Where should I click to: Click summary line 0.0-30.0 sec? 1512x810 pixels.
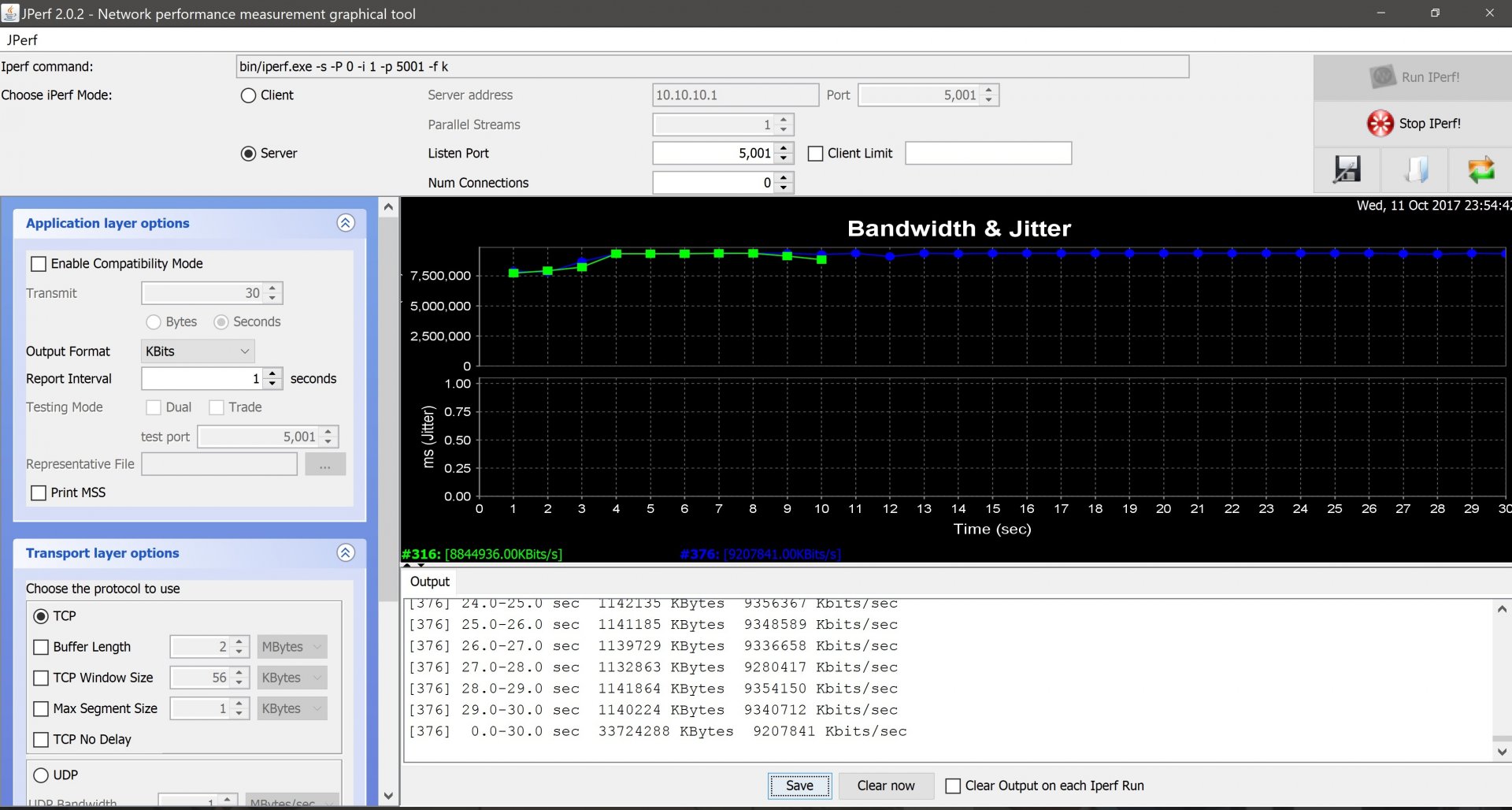pyautogui.click(x=658, y=731)
